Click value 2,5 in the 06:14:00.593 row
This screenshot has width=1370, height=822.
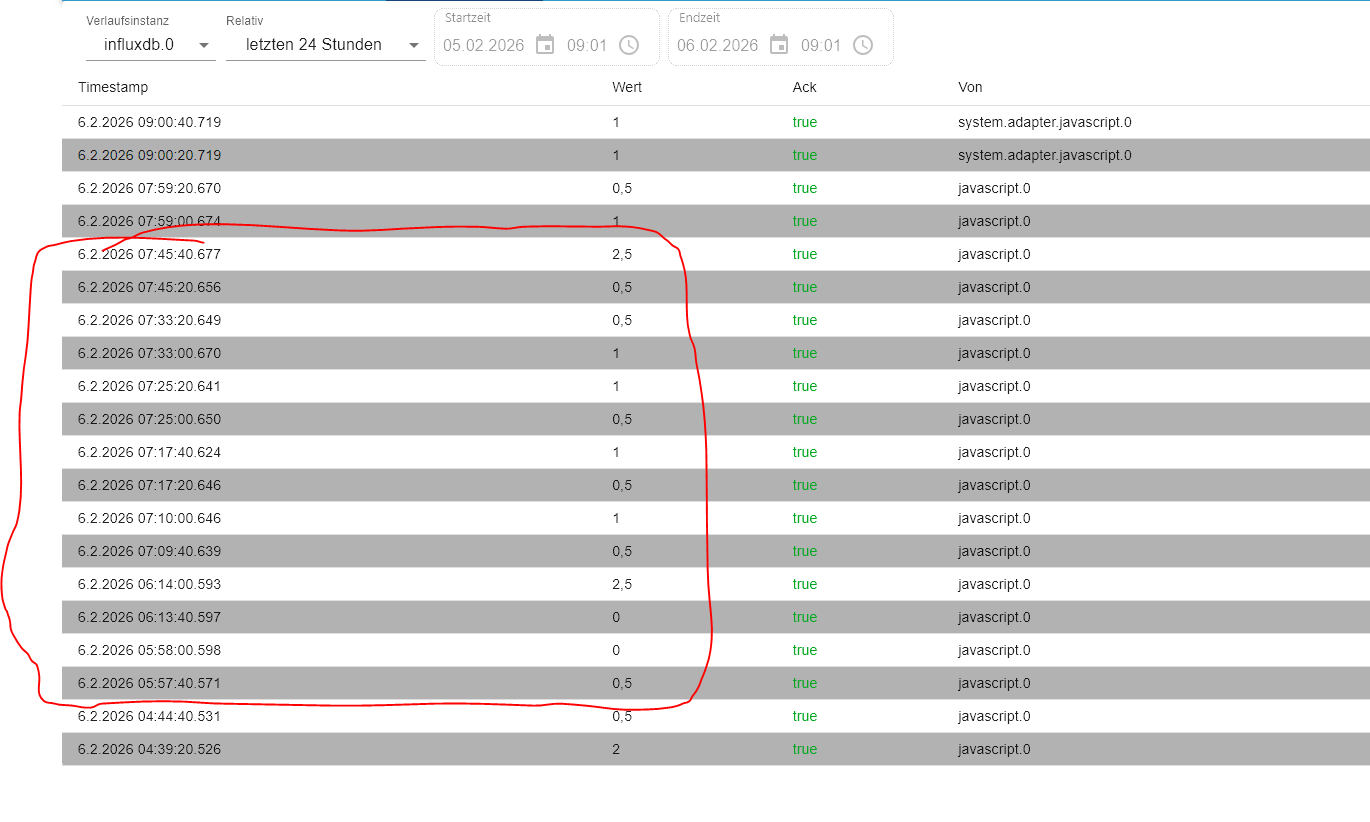pyautogui.click(x=622, y=584)
